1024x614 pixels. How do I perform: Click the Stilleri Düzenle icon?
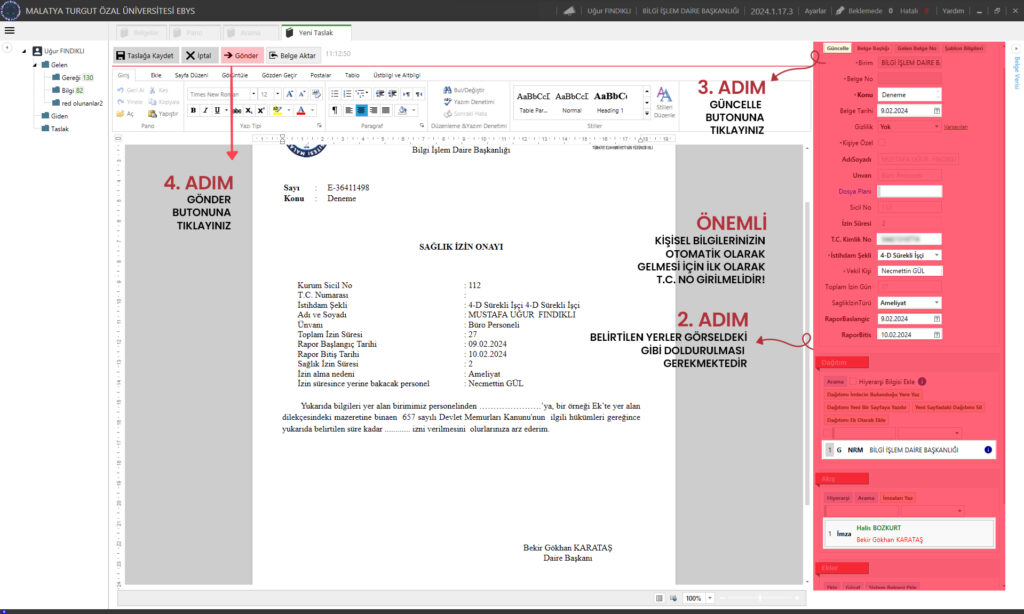pos(665,101)
